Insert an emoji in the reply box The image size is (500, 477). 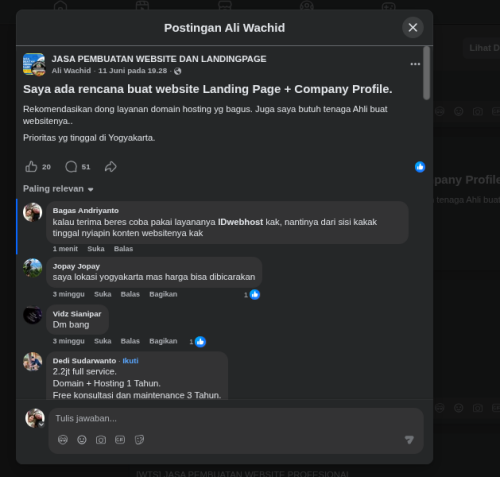click(82, 440)
